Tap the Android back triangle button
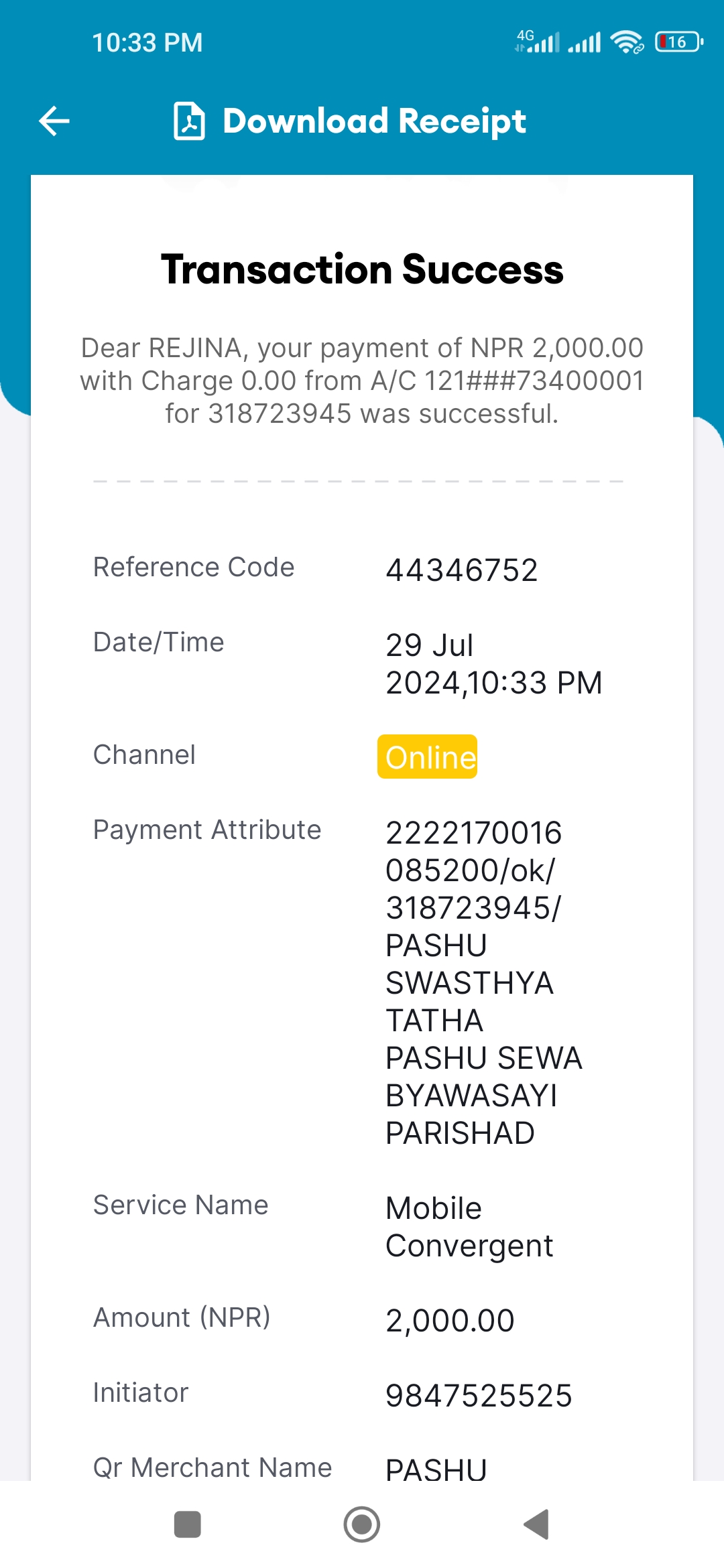The height and width of the screenshot is (1568, 724). point(536,1524)
